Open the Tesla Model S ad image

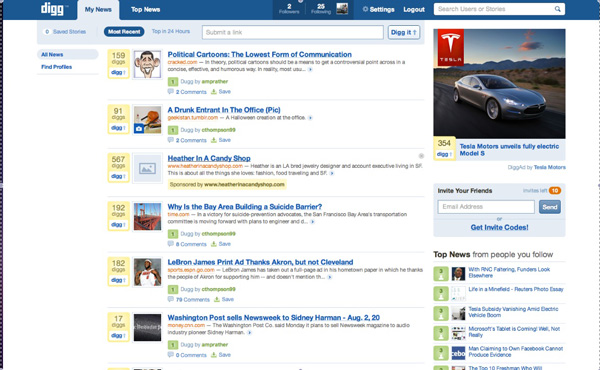(499, 83)
